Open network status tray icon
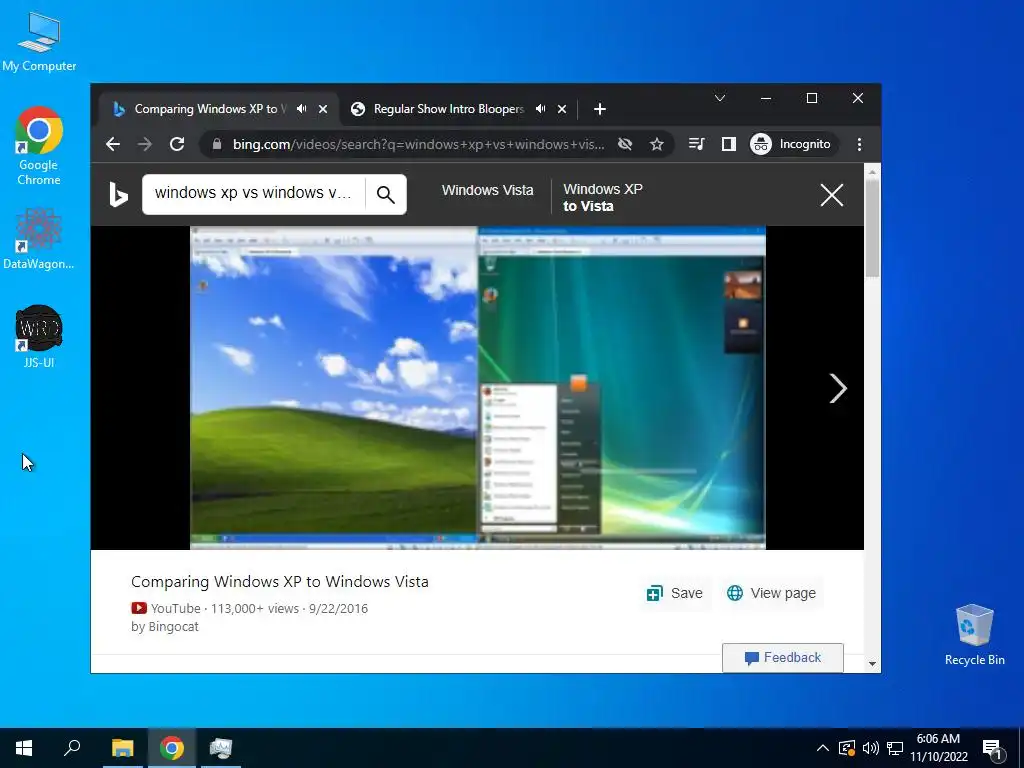Screen dimensions: 1024x768 pos(895,748)
